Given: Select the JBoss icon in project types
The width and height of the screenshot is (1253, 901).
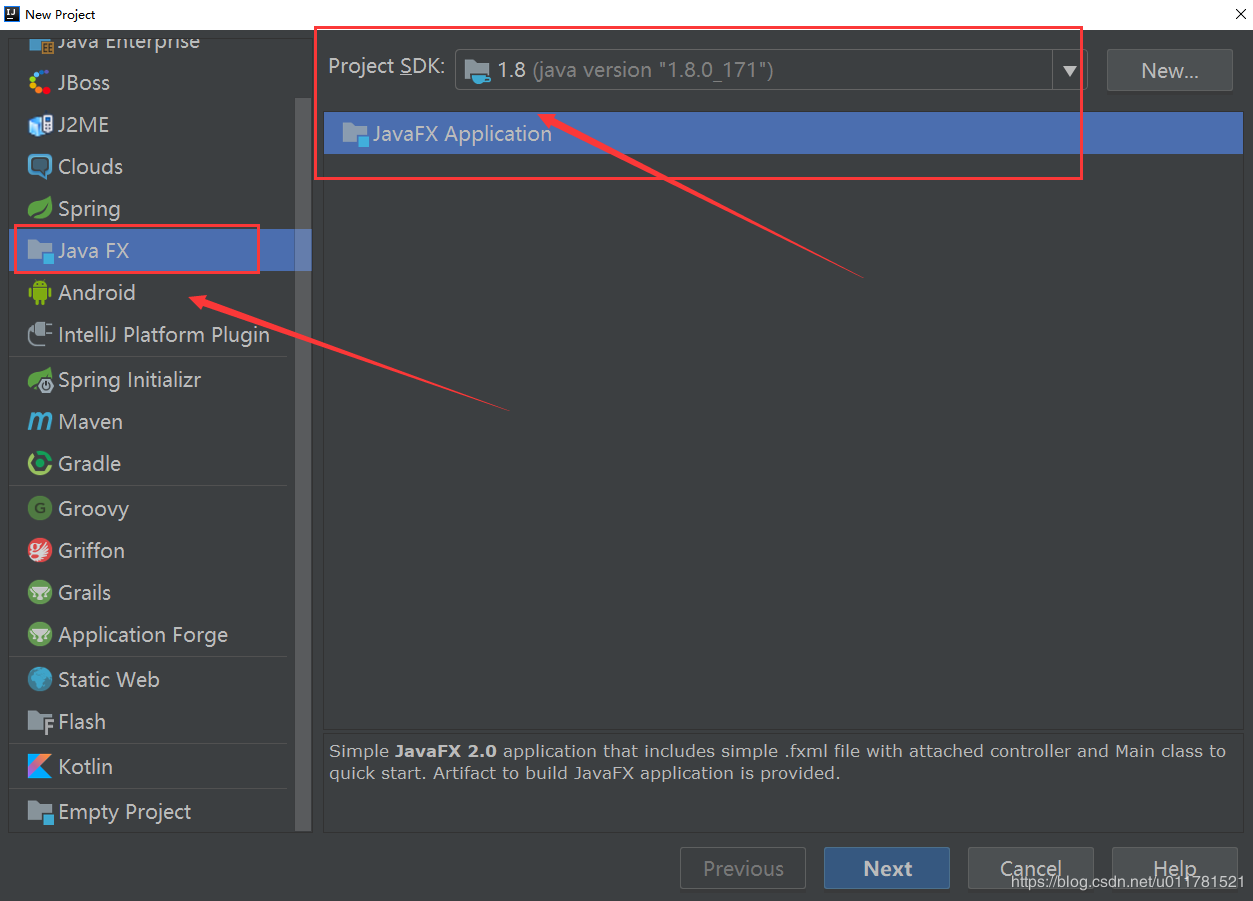Looking at the screenshot, I should 40,83.
